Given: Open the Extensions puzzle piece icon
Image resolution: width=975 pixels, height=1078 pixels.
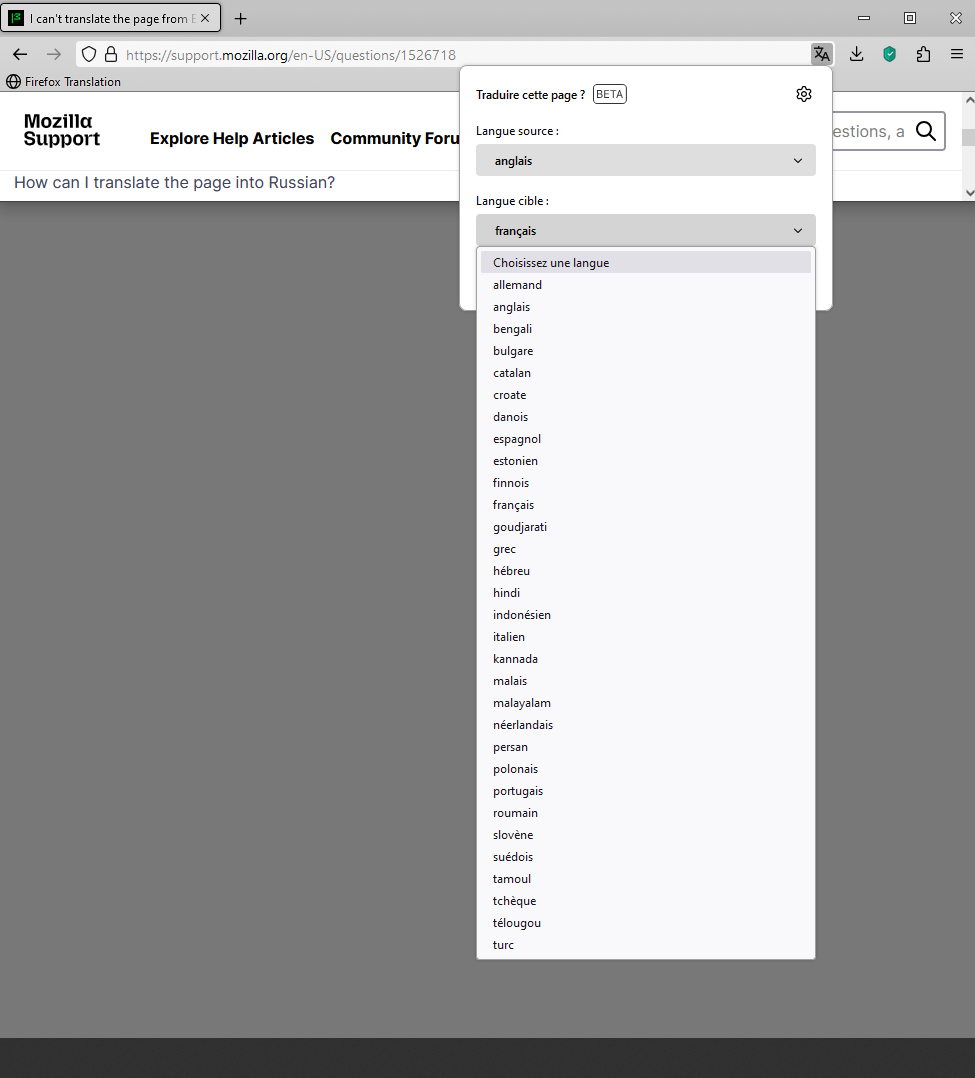Looking at the screenshot, I should click(923, 54).
